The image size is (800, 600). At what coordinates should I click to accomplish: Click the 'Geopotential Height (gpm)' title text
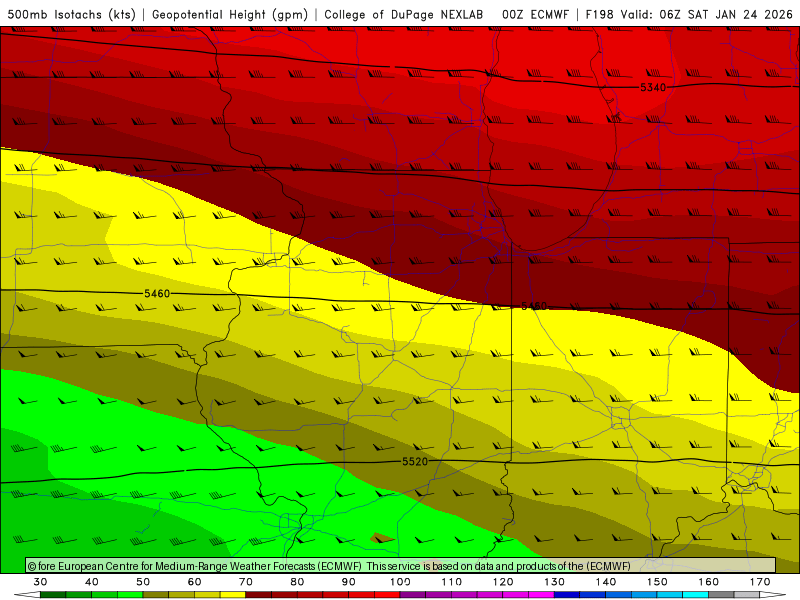click(x=230, y=15)
